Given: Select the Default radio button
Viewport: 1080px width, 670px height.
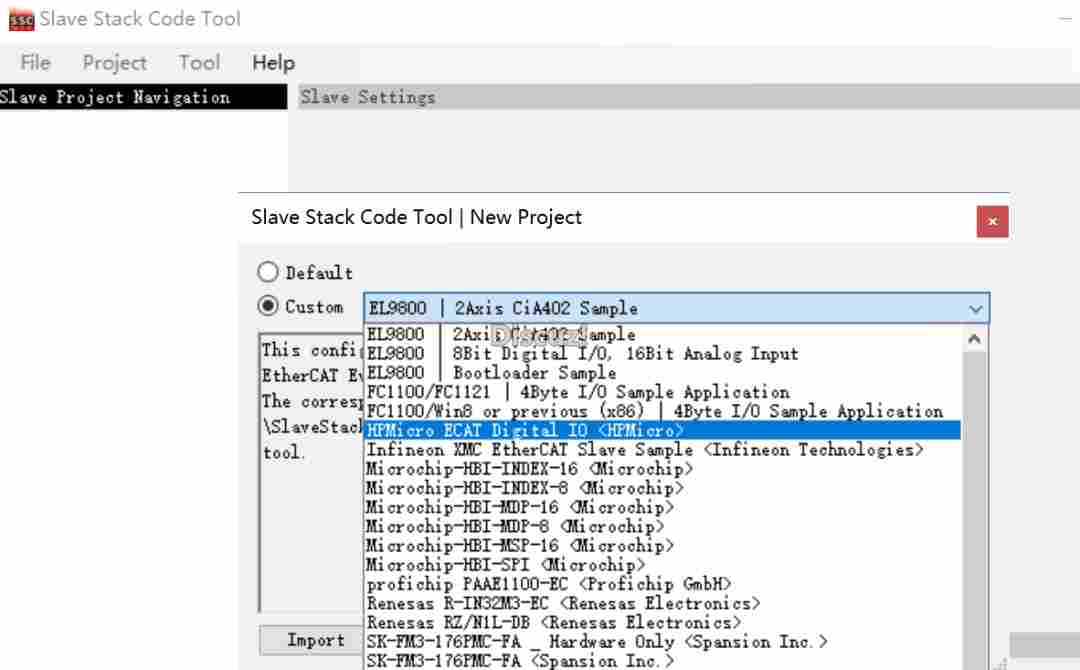Looking at the screenshot, I should (x=268, y=272).
